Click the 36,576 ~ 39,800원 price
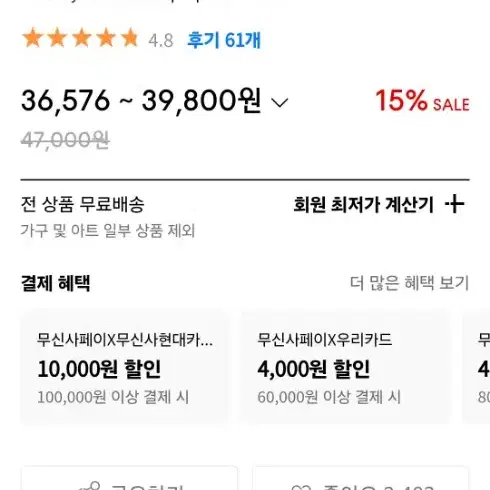The width and height of the screenshot is (490, 490). pos(141,101)
